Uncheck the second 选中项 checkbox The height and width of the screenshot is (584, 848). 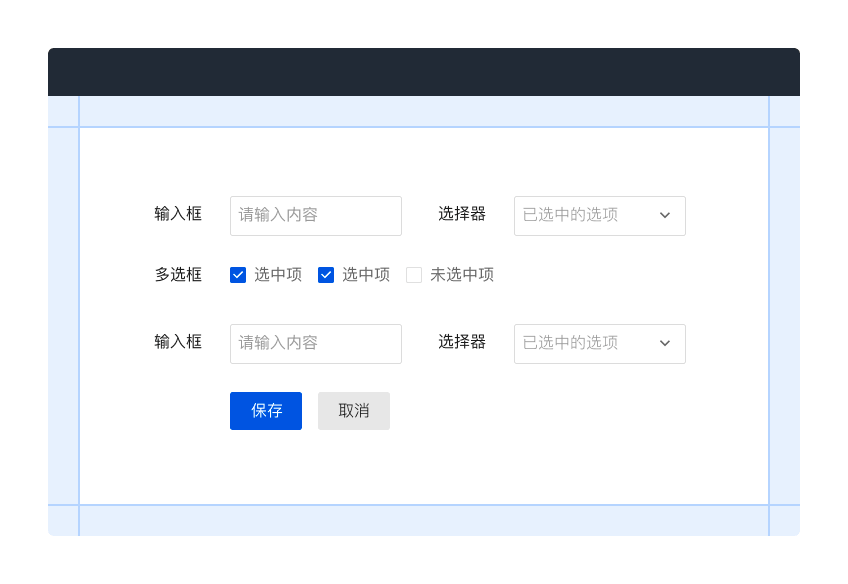326,275
